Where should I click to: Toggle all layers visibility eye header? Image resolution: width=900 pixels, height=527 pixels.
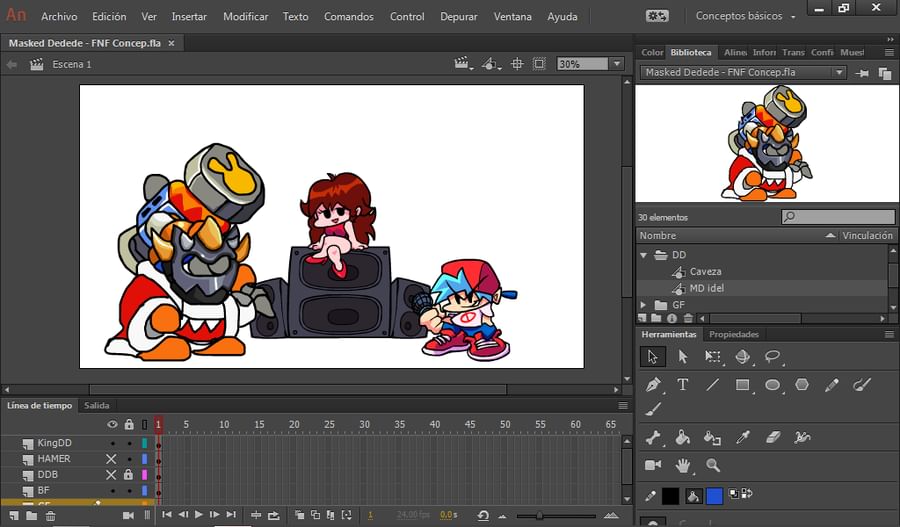tap(112, 424)
